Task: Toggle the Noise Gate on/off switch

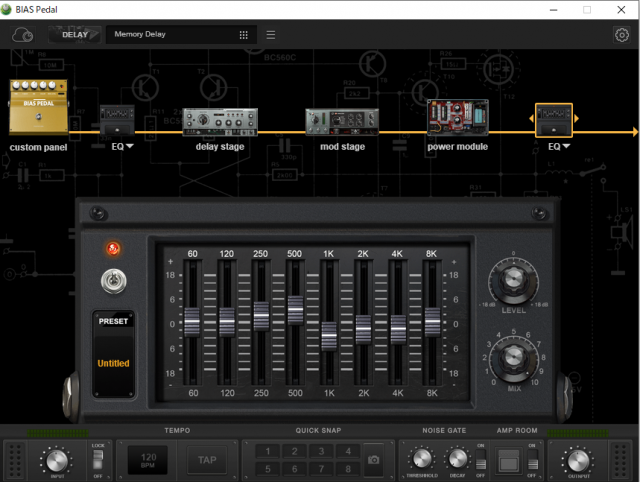Action: pyautogui.click(x=481, y=460)
